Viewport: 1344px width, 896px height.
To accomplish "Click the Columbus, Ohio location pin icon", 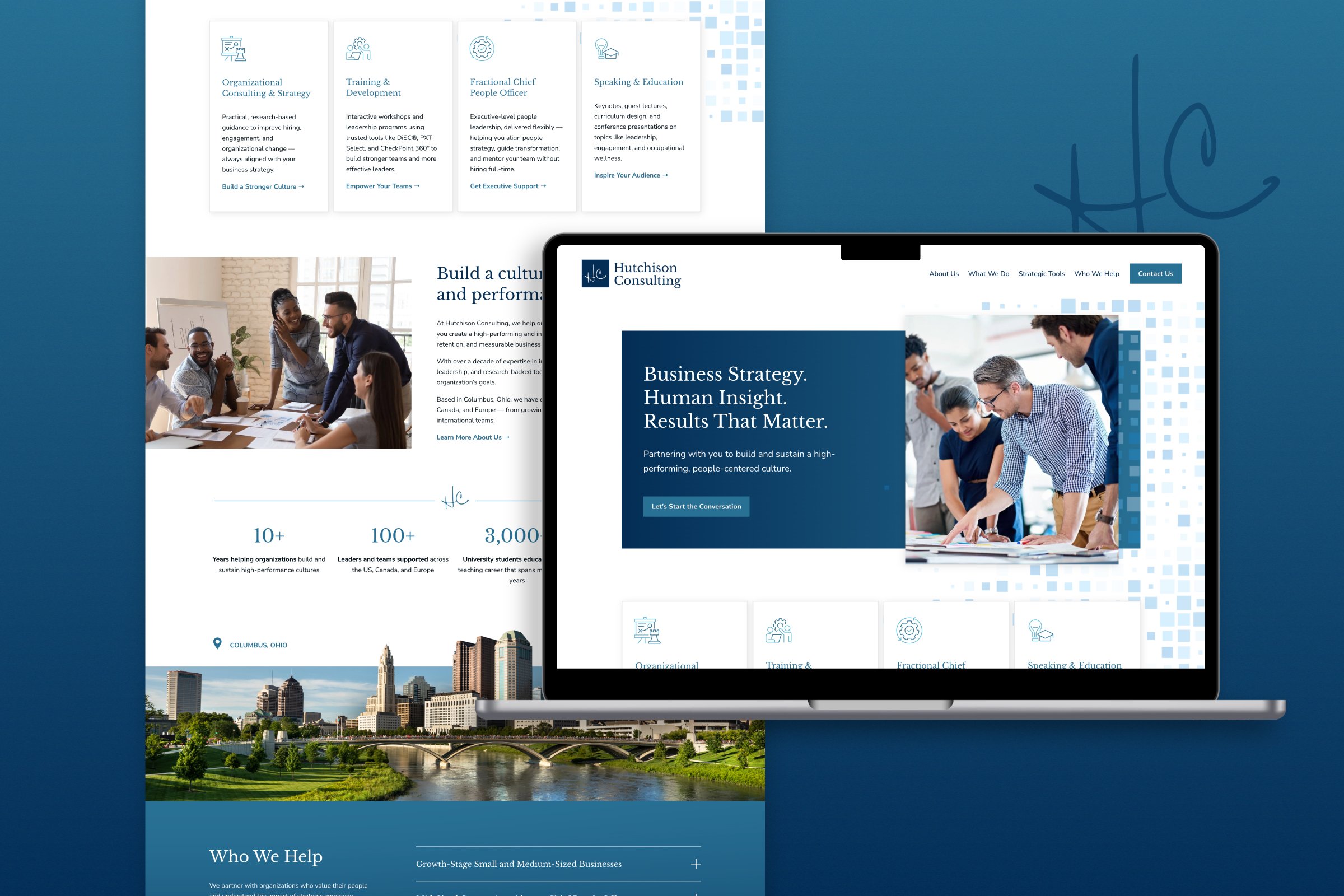I will coord(218,643).
